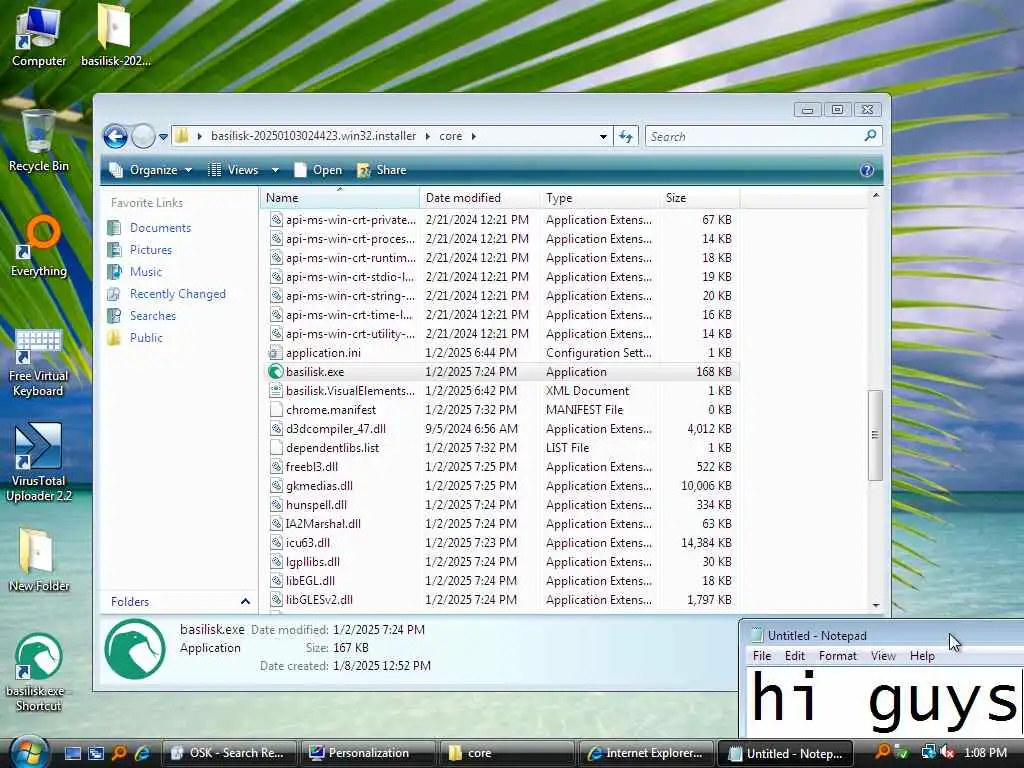Select the Recycle Bin icon
Screen dimensions: 1024x768
[39, 140]
